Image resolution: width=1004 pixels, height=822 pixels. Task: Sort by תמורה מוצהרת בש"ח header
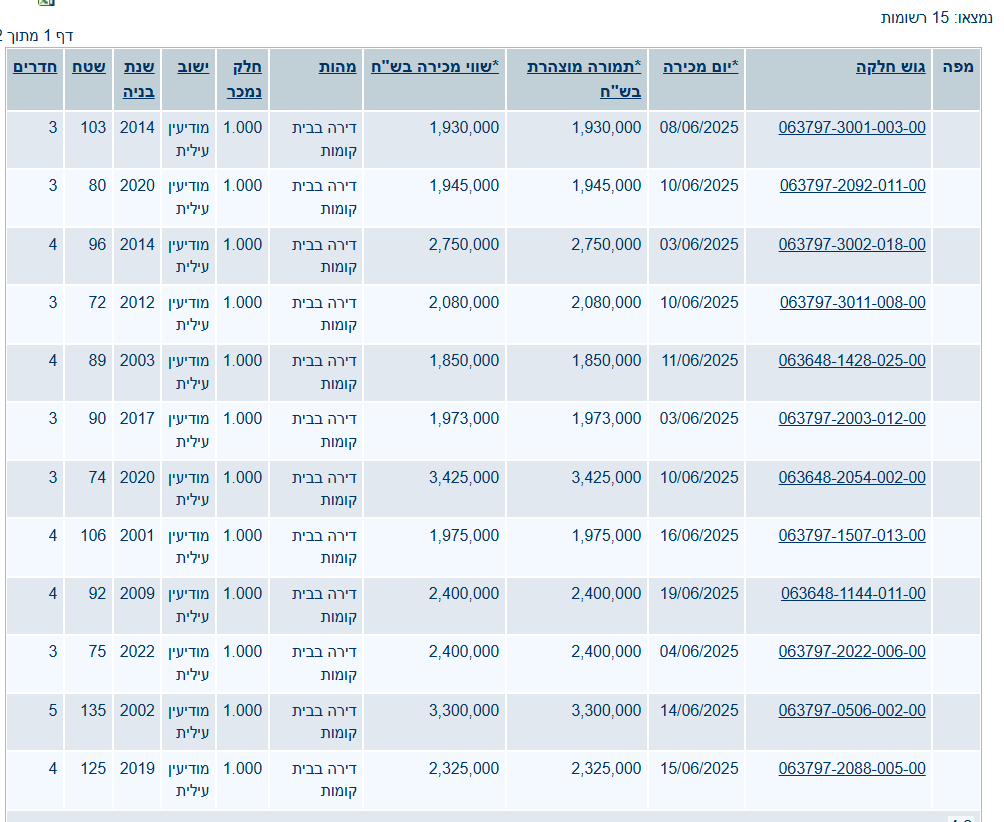click(x=583, y=79)
